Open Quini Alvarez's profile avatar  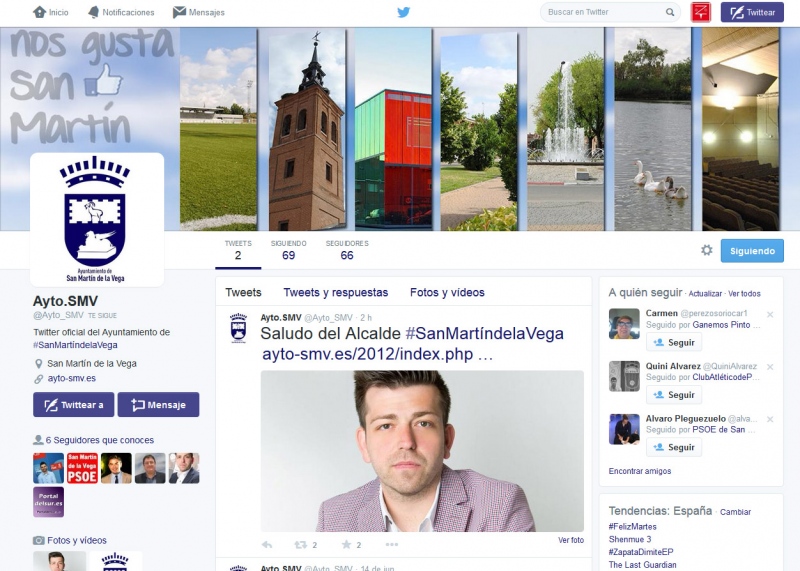click(x=624, y=376)
